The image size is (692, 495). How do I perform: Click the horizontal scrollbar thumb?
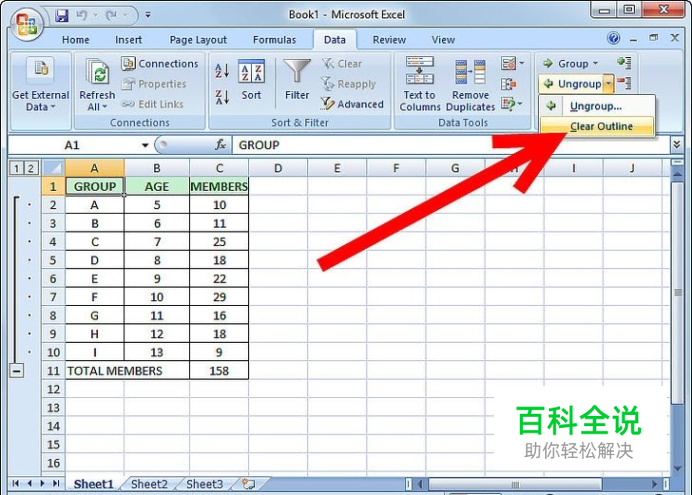click(x=515, y=484)
